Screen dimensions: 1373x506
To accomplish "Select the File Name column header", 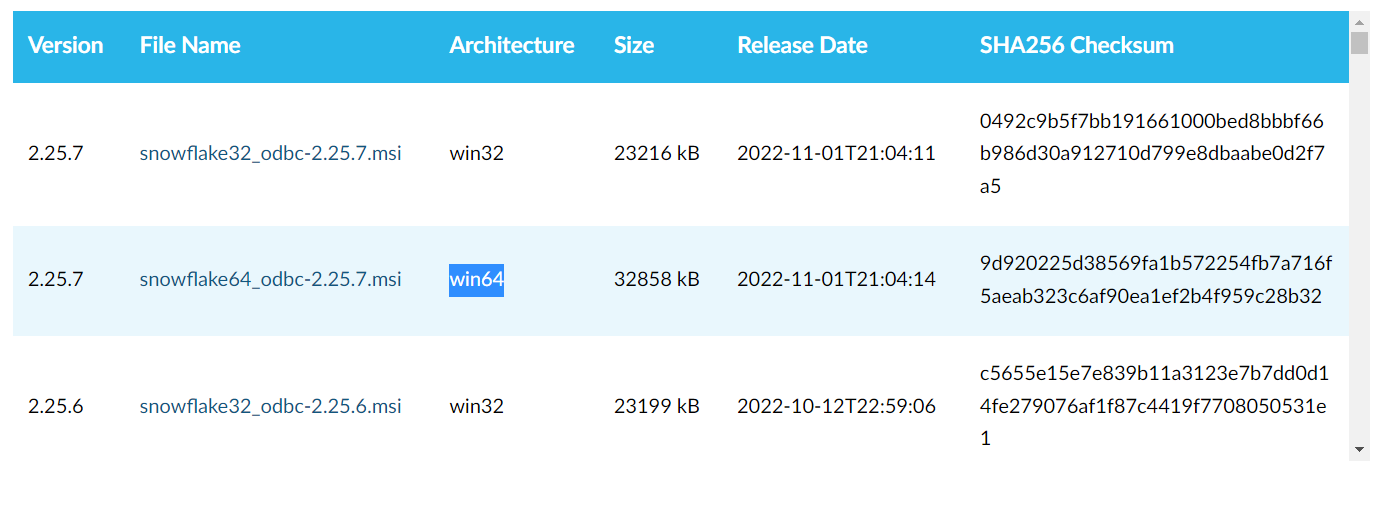I will (190, 45).
